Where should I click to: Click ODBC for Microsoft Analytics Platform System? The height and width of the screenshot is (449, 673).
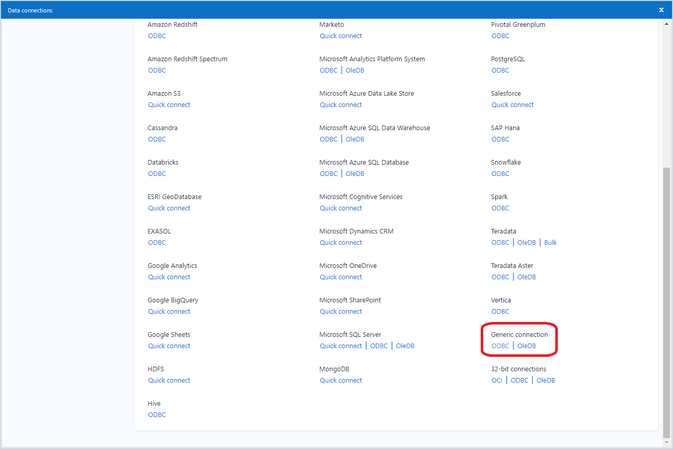328,70
